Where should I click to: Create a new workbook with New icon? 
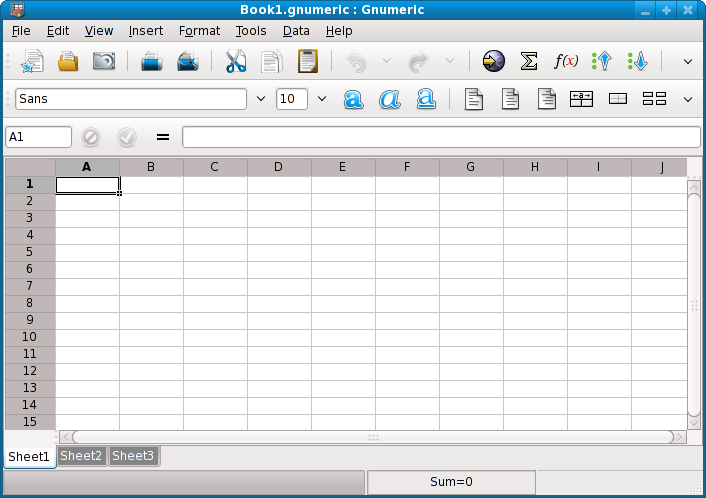coord(32,61)
